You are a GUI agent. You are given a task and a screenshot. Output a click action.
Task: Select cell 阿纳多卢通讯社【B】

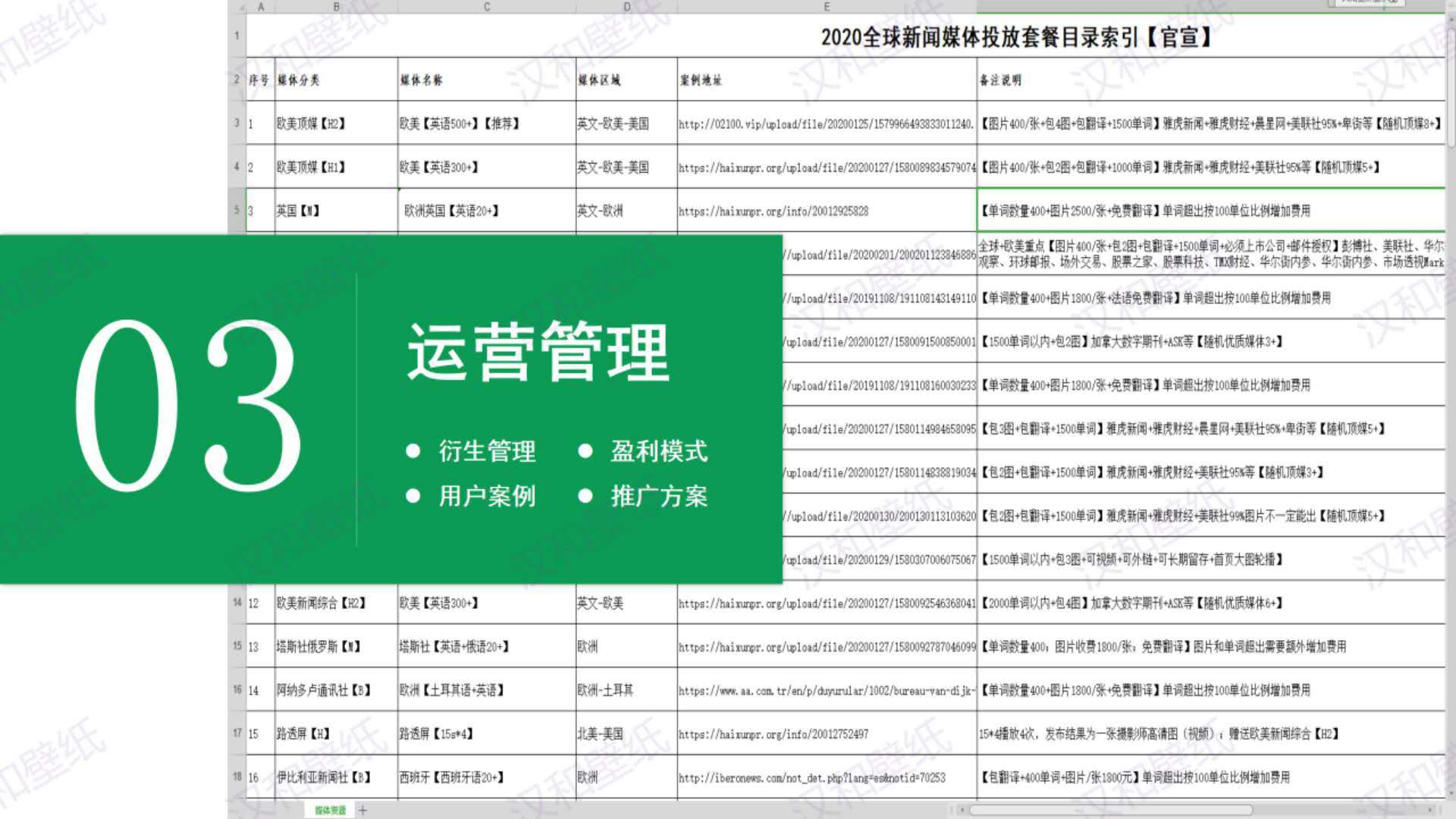pyautogui.click(x=336, y=690)
